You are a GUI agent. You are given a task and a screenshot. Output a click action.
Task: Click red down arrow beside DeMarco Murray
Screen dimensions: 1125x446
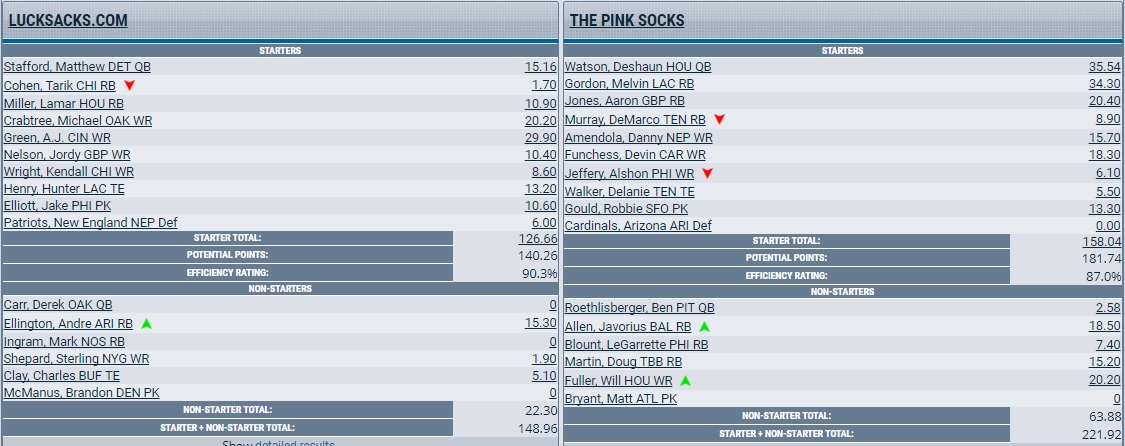coord(719,120)
